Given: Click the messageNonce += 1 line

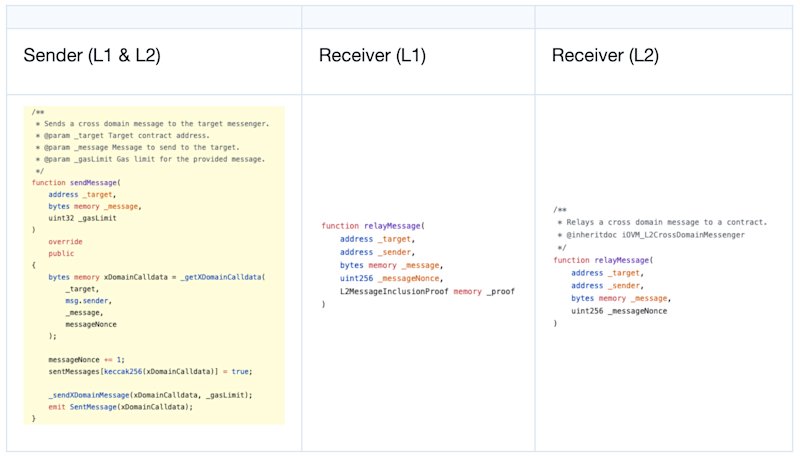Looking at the screenshot, I should pyautogui.click(x=86, y=360).
